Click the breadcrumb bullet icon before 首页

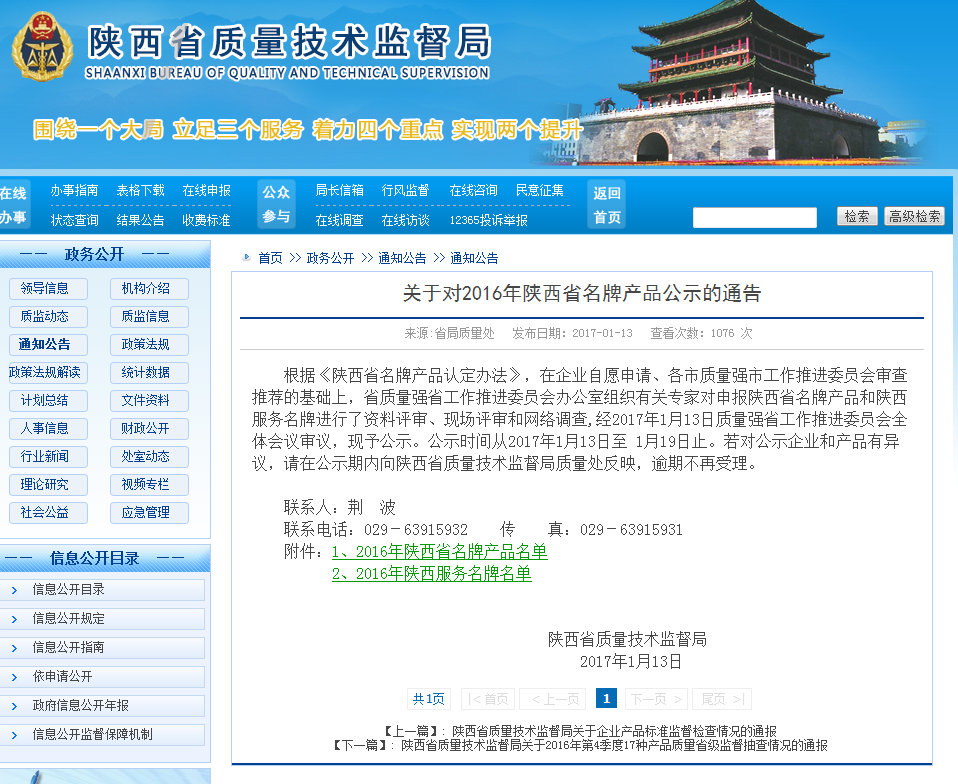coord(246,258)
